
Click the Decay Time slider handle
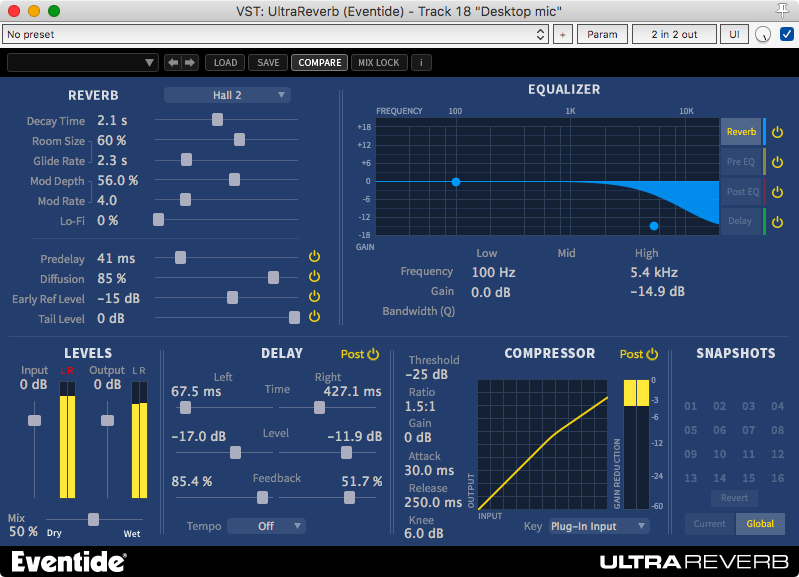pyautogui.click(x=218, y=119)
